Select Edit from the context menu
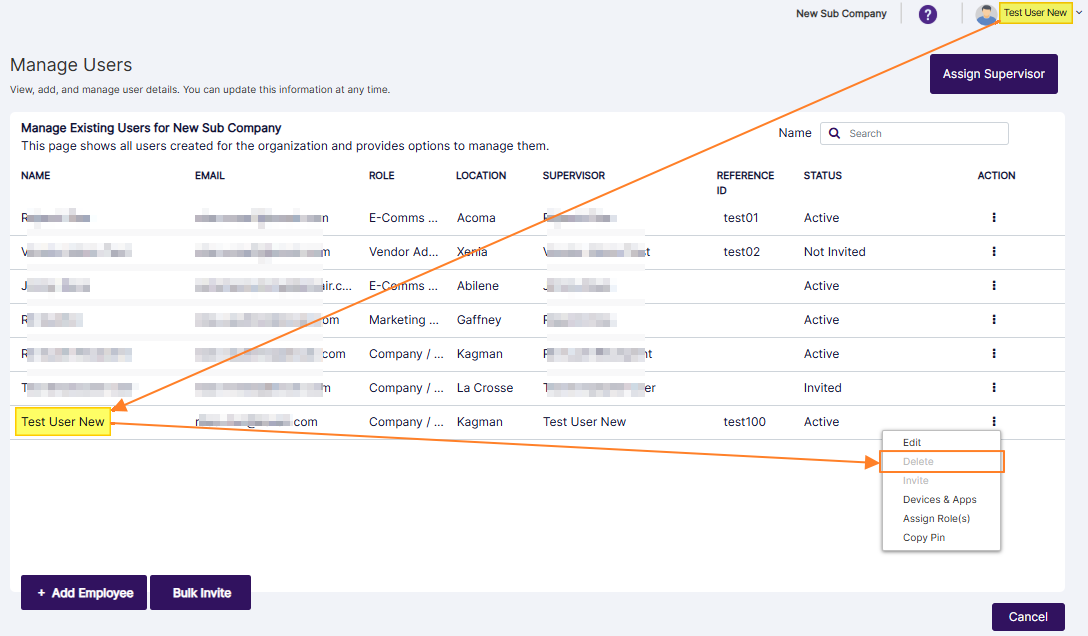This screenshot has width=1088, height=636. coord(912,443)
